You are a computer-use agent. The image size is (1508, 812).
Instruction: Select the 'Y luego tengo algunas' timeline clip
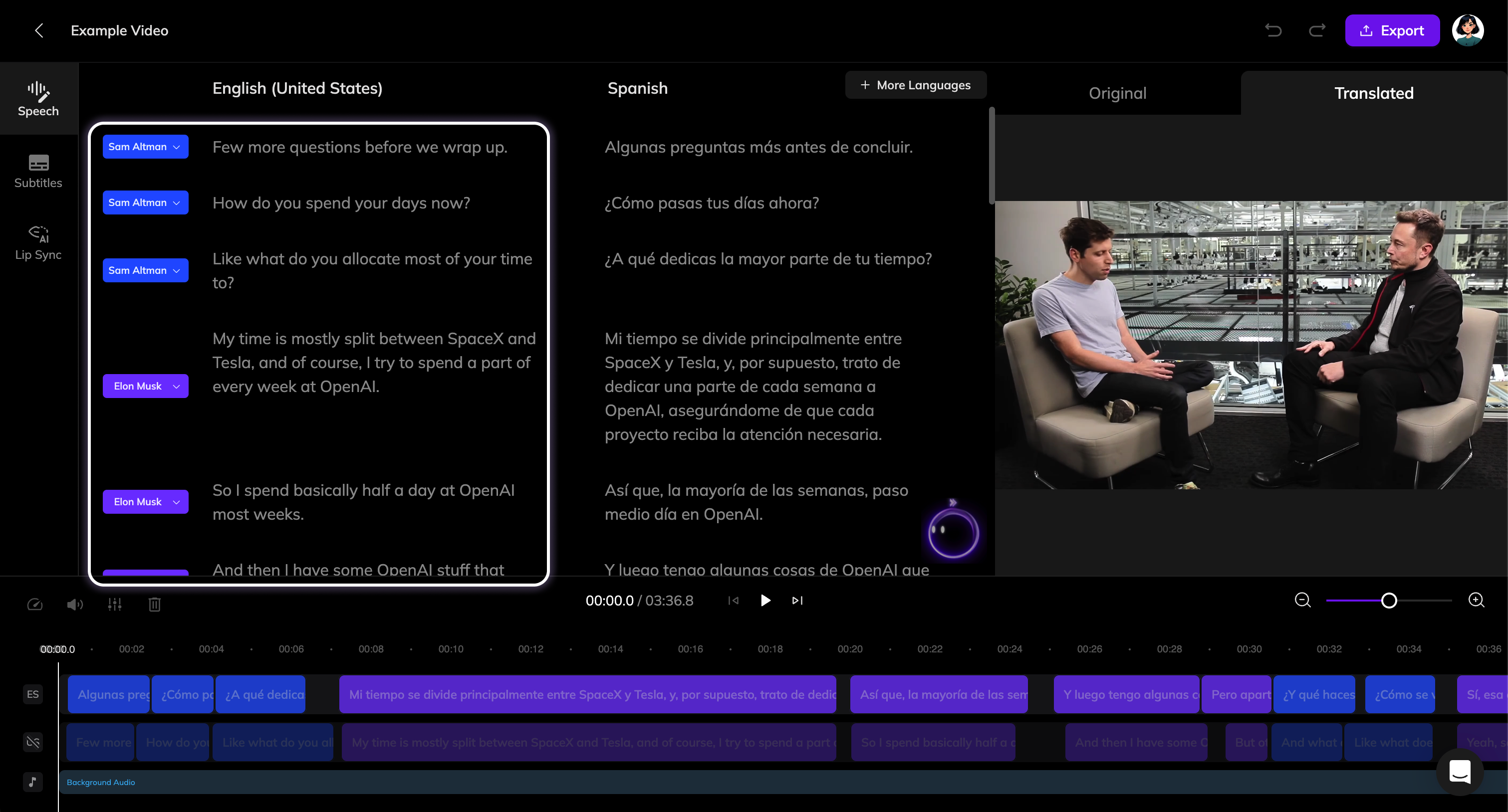[x=1126, y=694]
